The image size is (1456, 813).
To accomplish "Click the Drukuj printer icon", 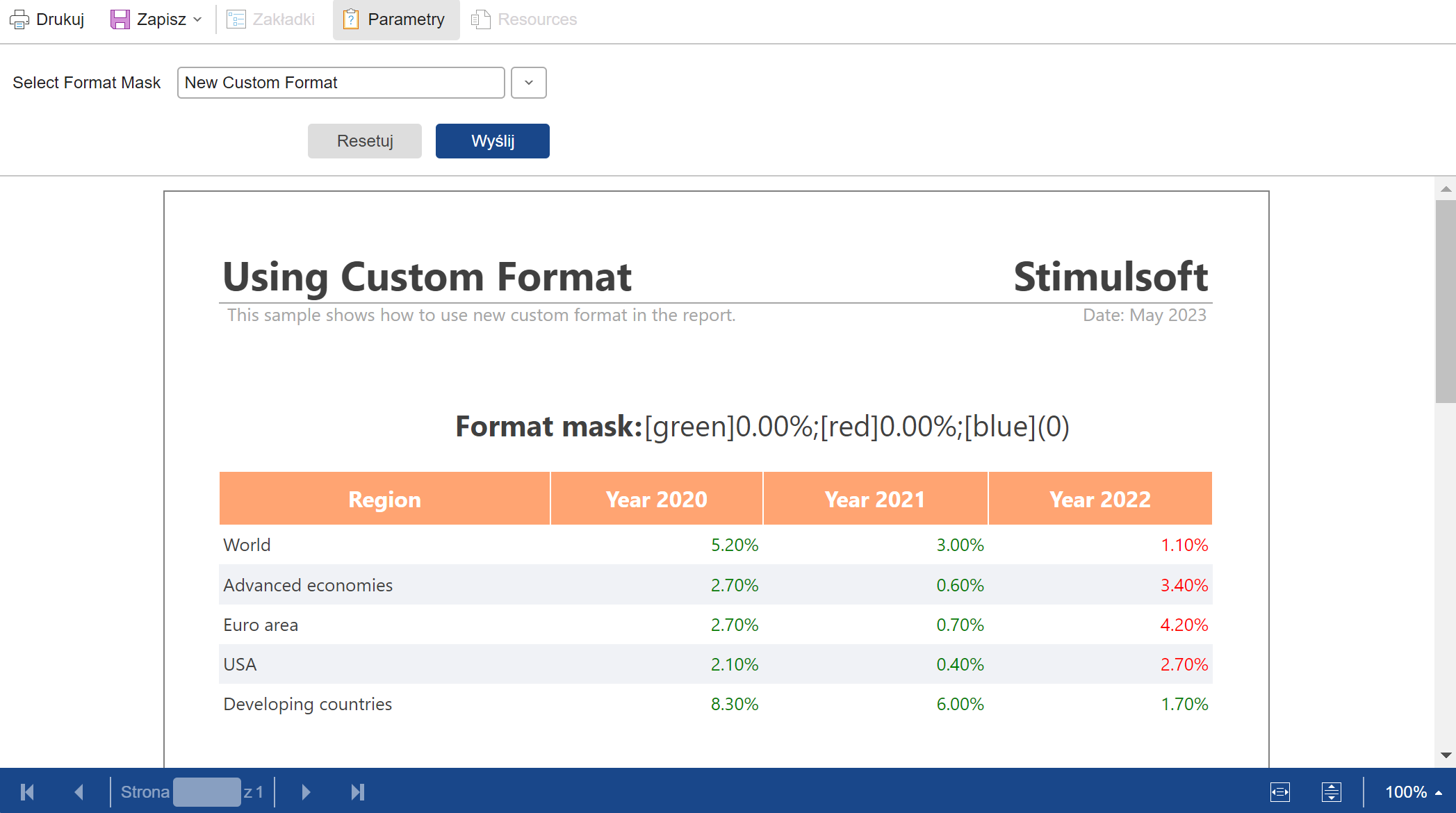I will pyautogui.click(x=19, y=19).
